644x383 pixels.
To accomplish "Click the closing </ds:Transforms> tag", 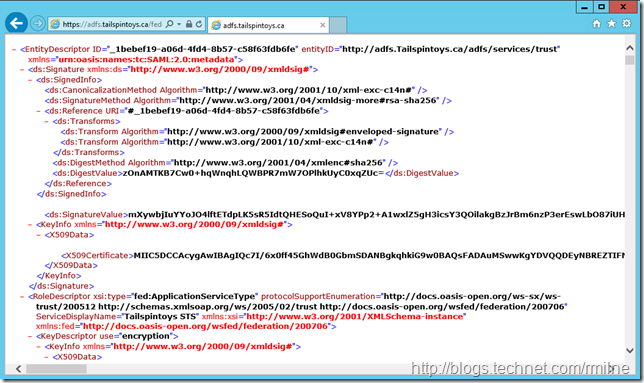I will coord(89,152).
